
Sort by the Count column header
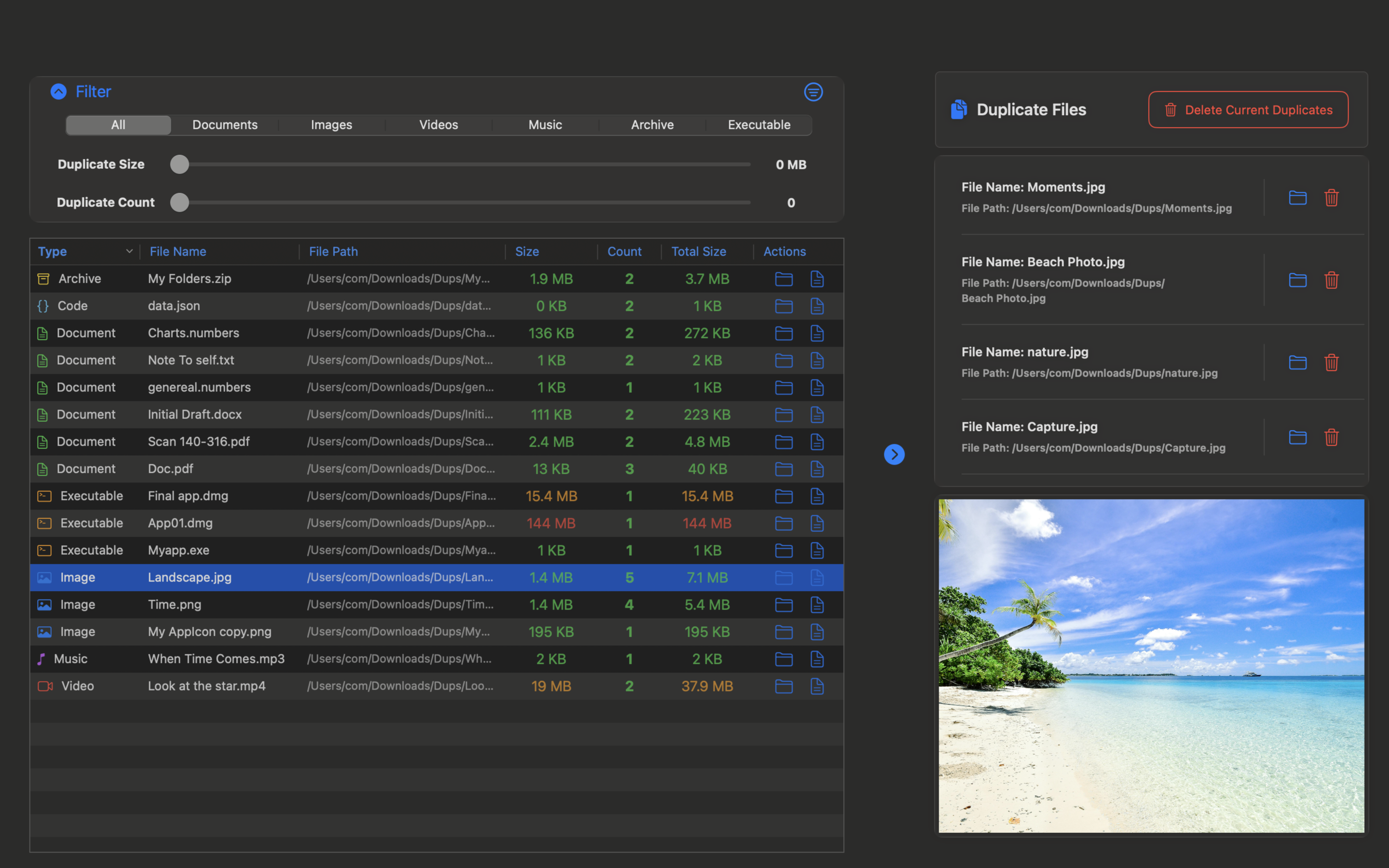pos(625,251)
